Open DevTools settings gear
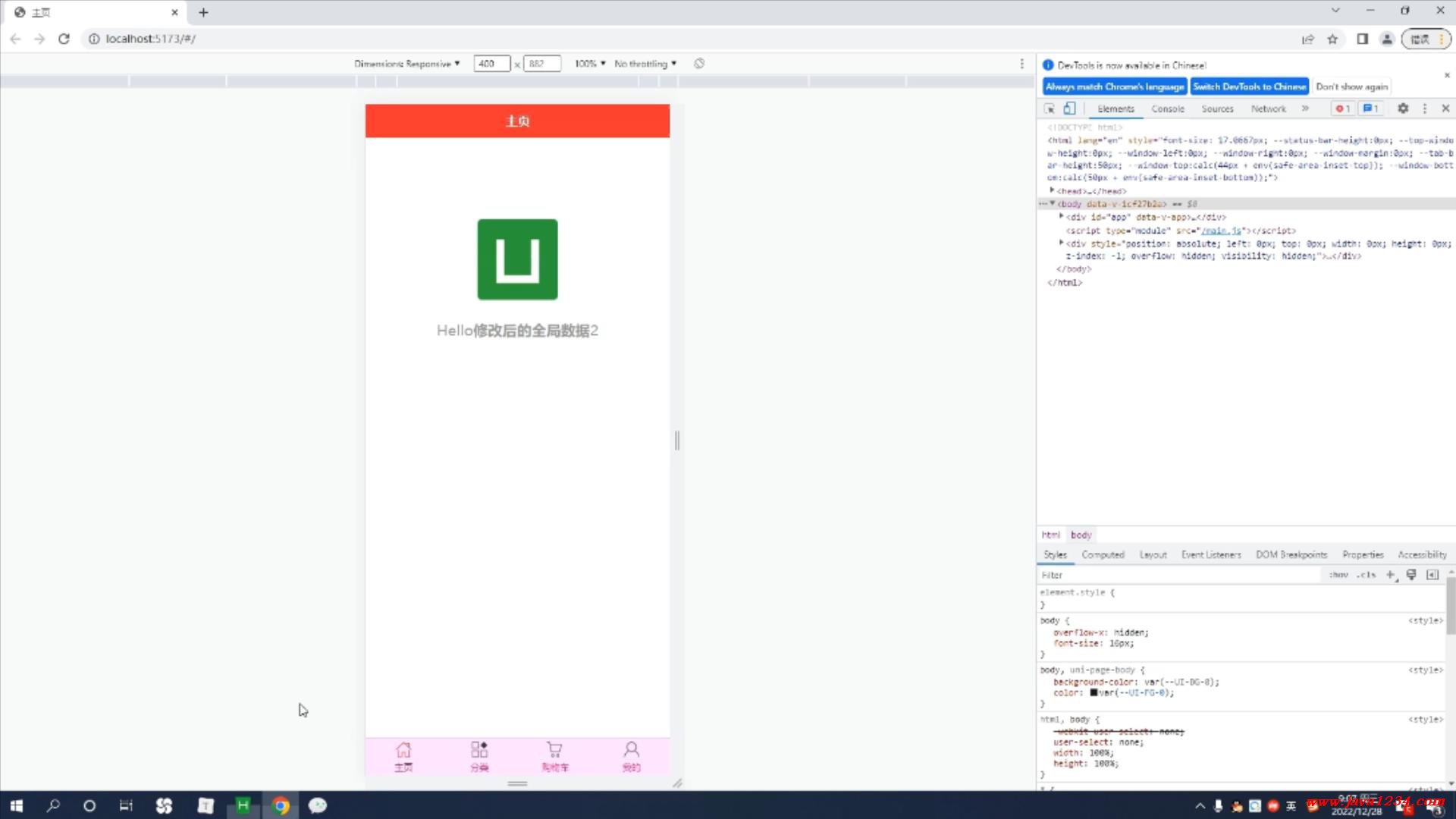Screen dimensions: 1456x819 point(1403,108)
